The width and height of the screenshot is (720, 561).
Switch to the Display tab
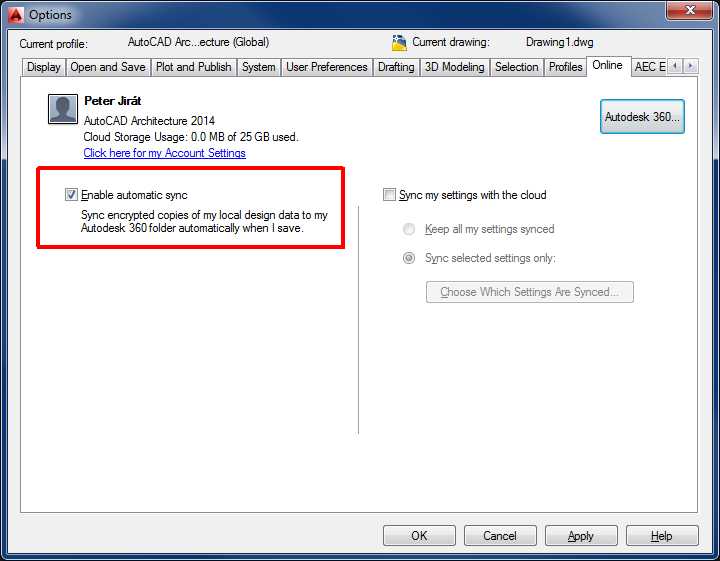point(43,67)
